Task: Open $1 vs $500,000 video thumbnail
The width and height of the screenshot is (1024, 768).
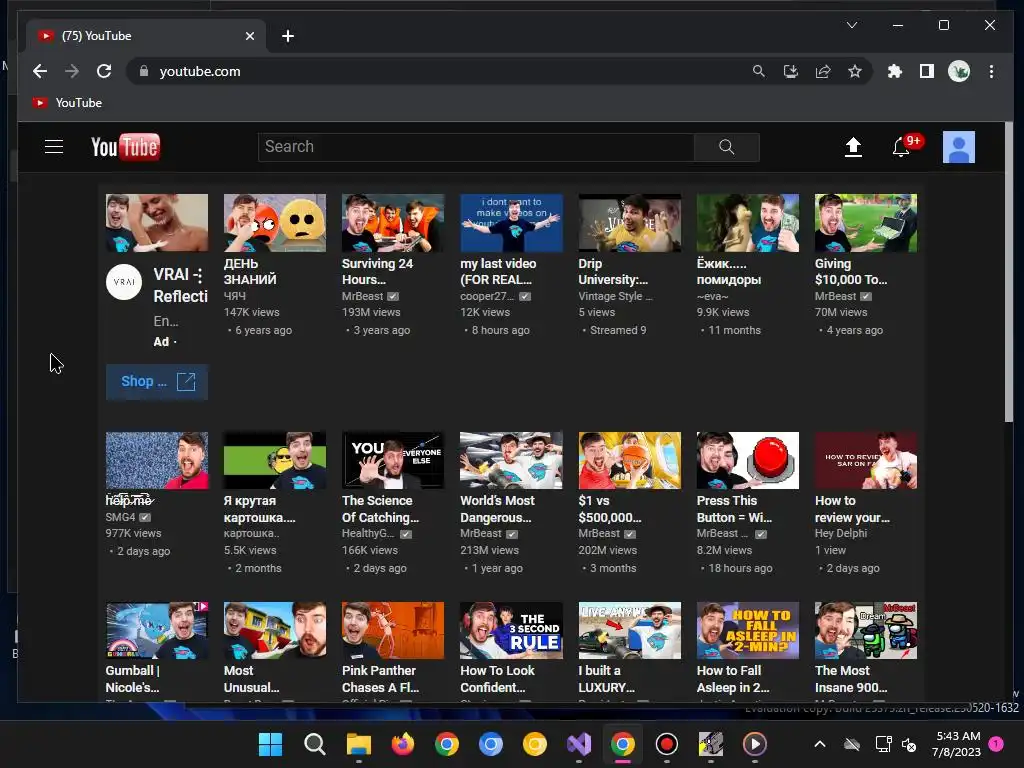Action: [630, 460]
